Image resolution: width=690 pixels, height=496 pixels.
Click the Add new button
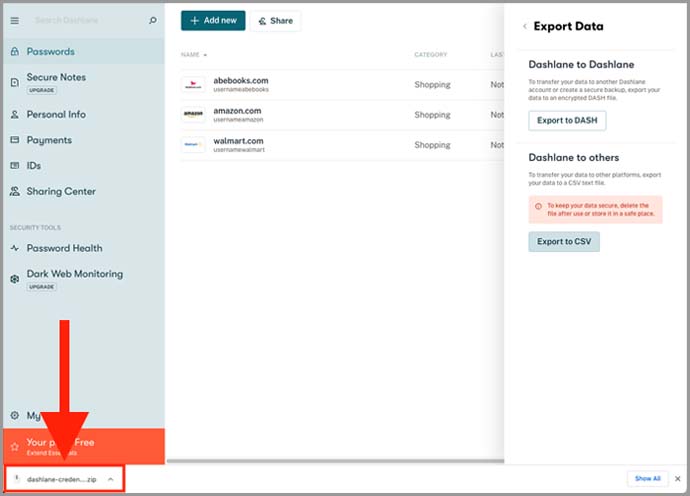click(213, 21)
